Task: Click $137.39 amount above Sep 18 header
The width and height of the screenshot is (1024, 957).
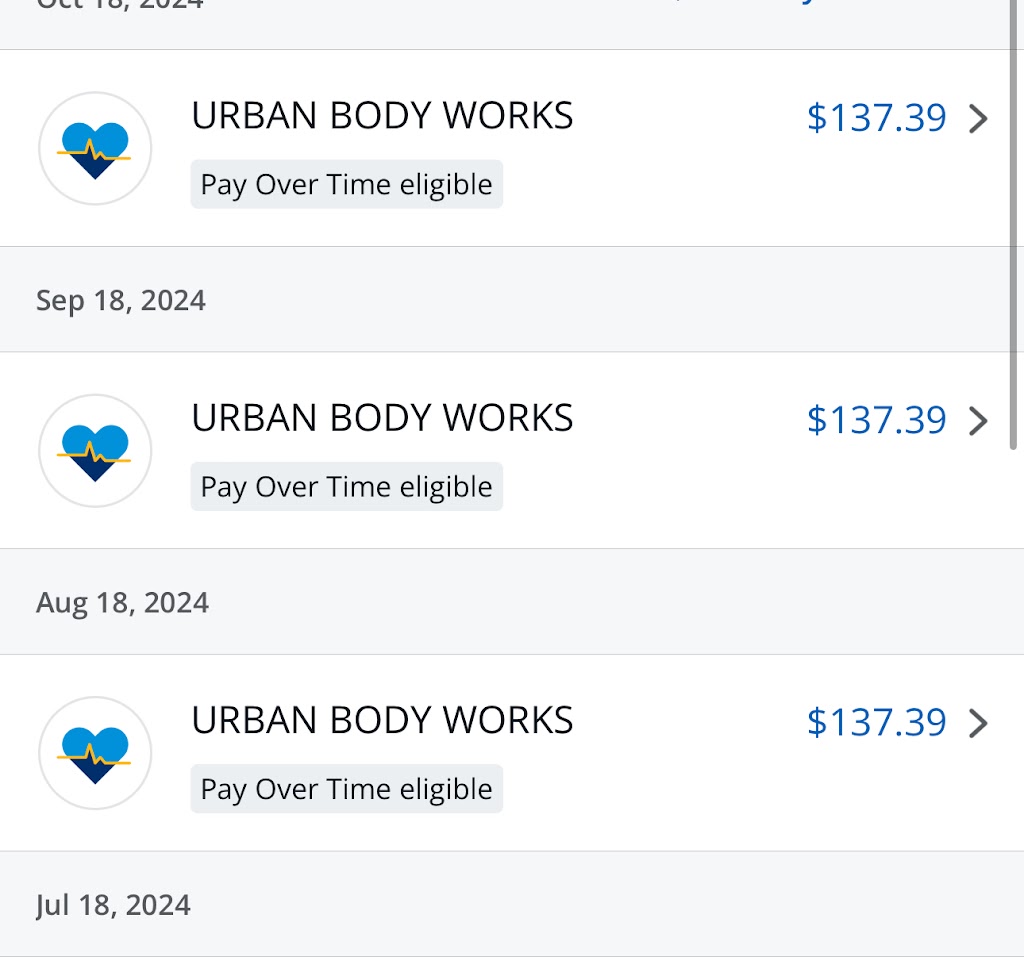Action: click(876, 118)
